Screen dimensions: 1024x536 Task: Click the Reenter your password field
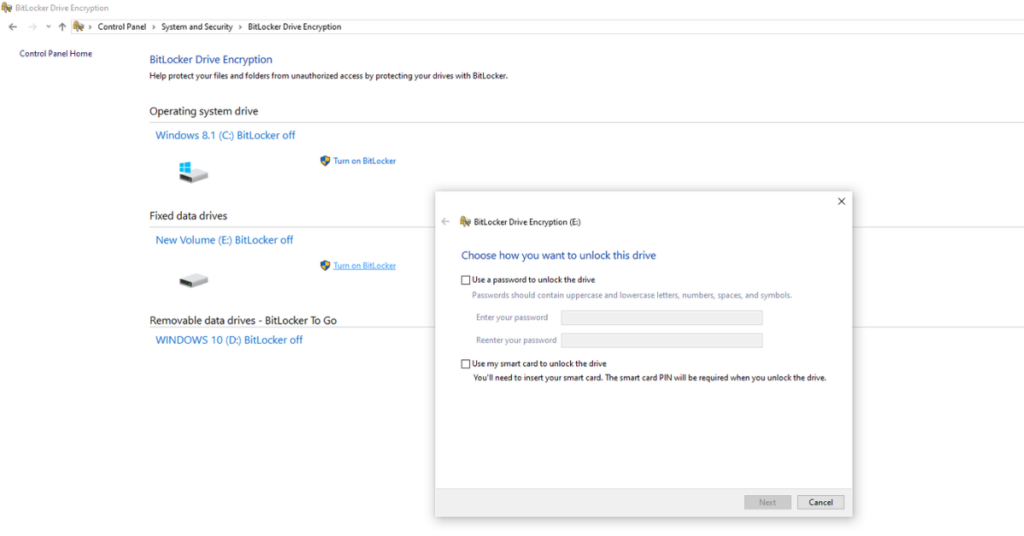(662, 340)
